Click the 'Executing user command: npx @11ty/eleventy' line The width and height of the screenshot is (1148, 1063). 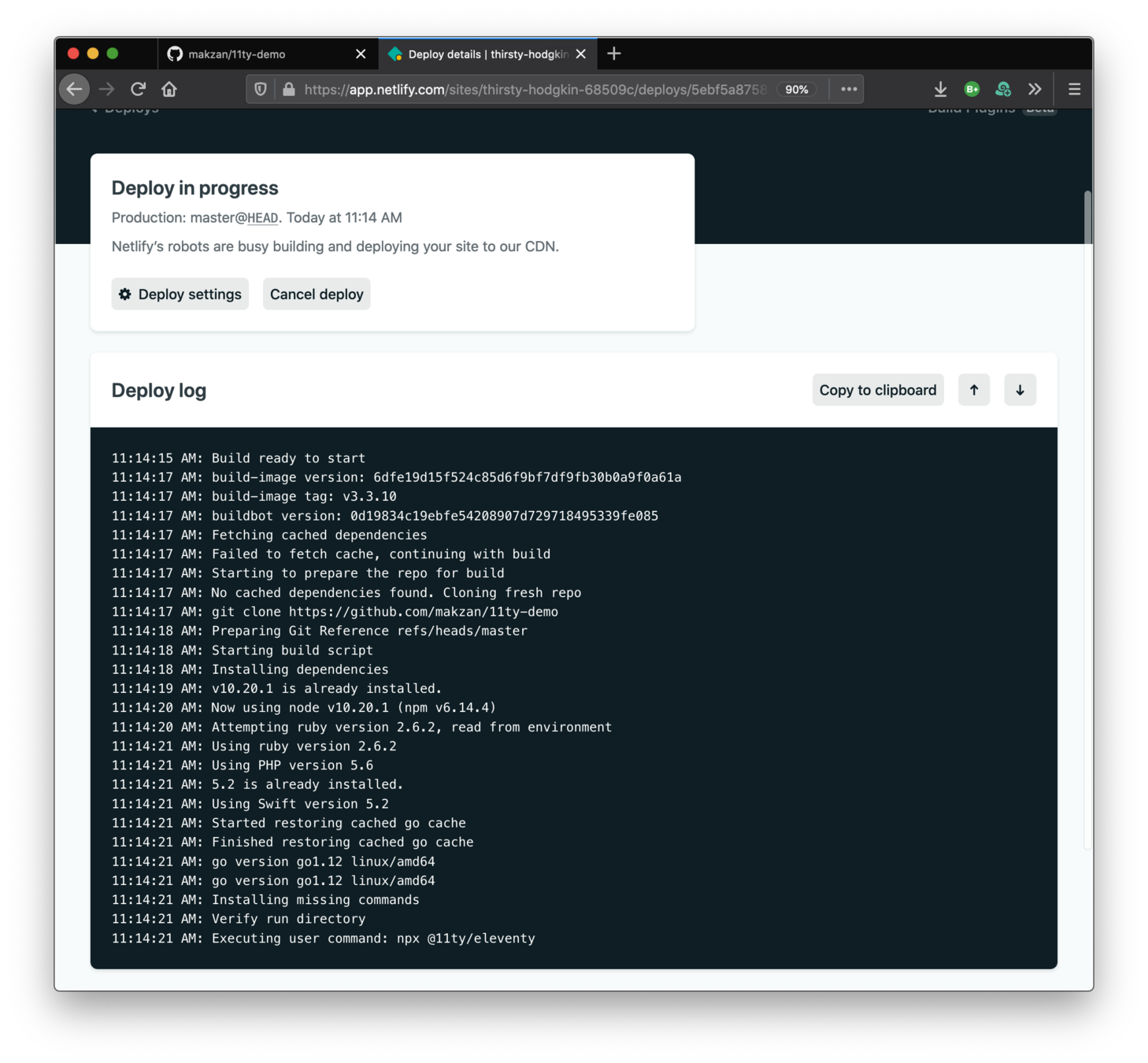point(324,939)
